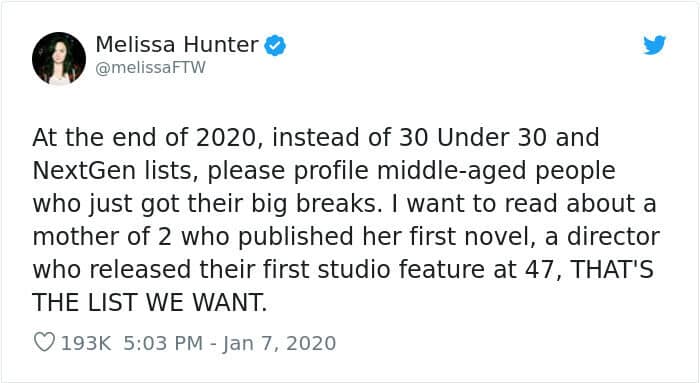Viewport: 700px width, 383px height.
Task: Open the 5:03 PM timestamp link
Action: 162,343
